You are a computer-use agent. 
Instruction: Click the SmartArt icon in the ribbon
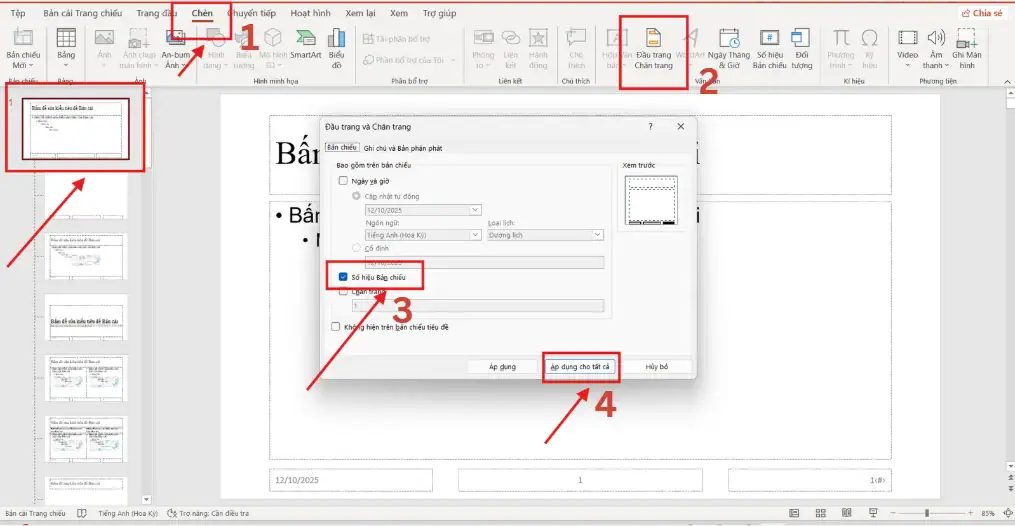point(305,45)
